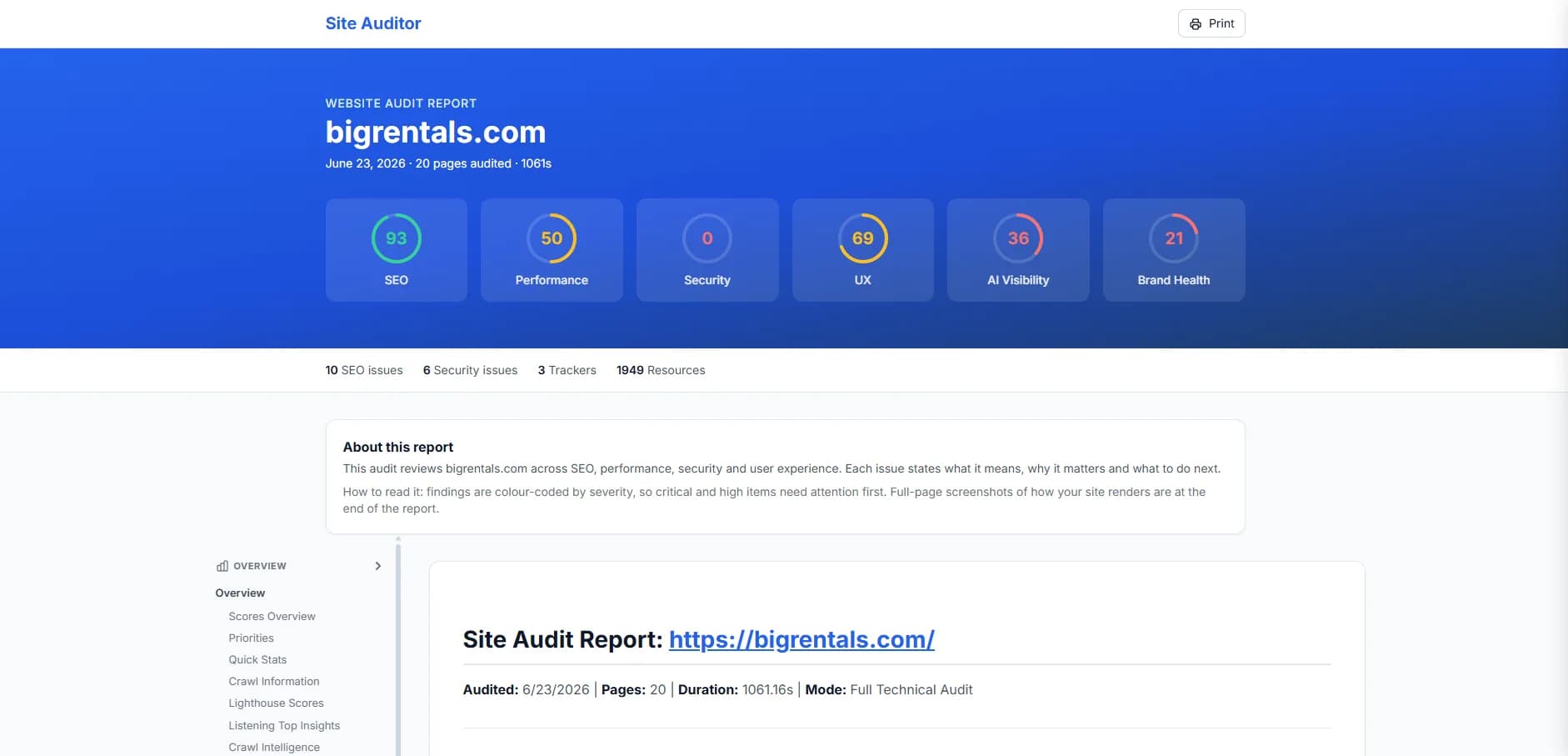Jump to Crawl Information section
The height and width of the screenshot is (756, 1568).
pos(274,681)
